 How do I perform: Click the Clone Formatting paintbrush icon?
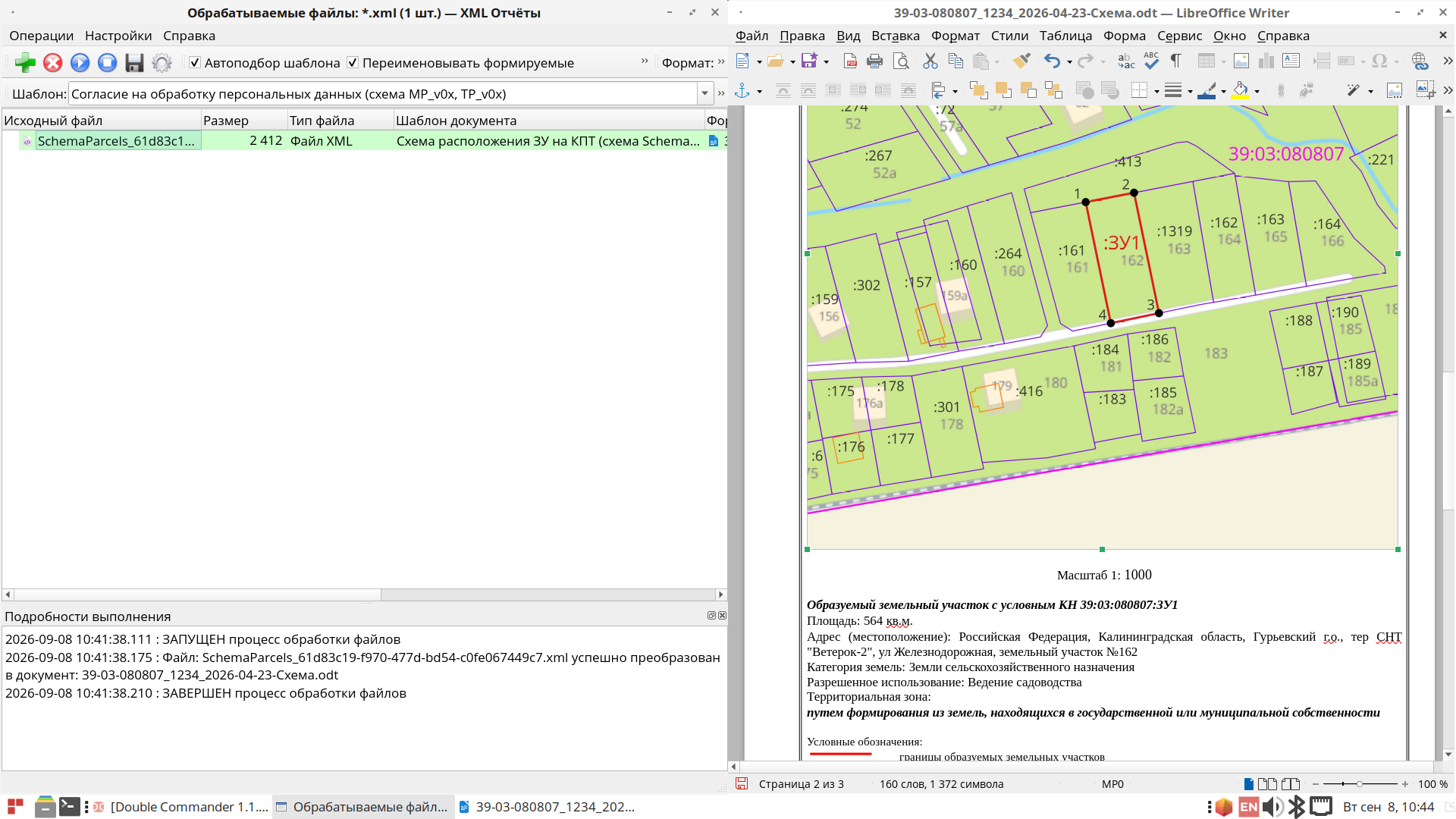(x=1022, y=61)
